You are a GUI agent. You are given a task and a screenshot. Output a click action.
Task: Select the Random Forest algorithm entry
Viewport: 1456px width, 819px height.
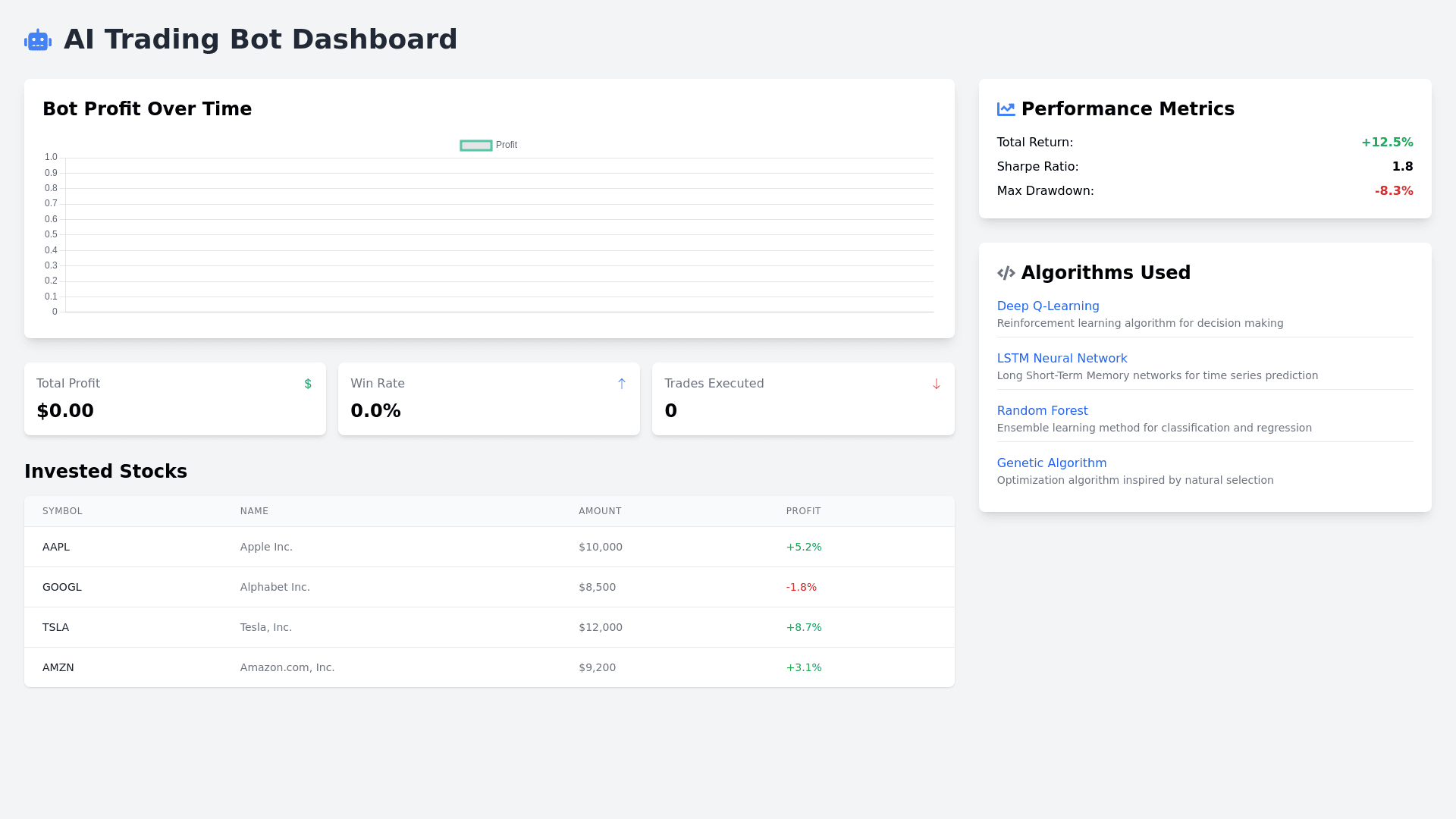(1042, 411)
